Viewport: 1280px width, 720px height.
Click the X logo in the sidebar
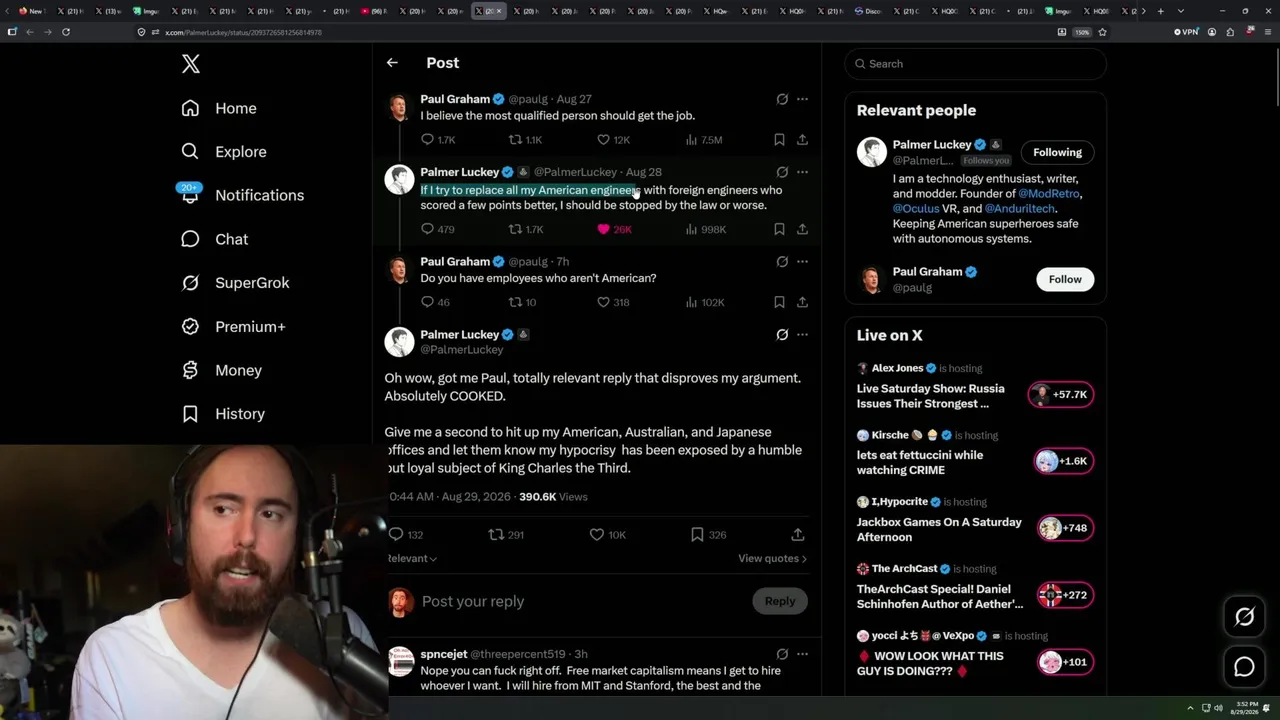tap(191, 64)
